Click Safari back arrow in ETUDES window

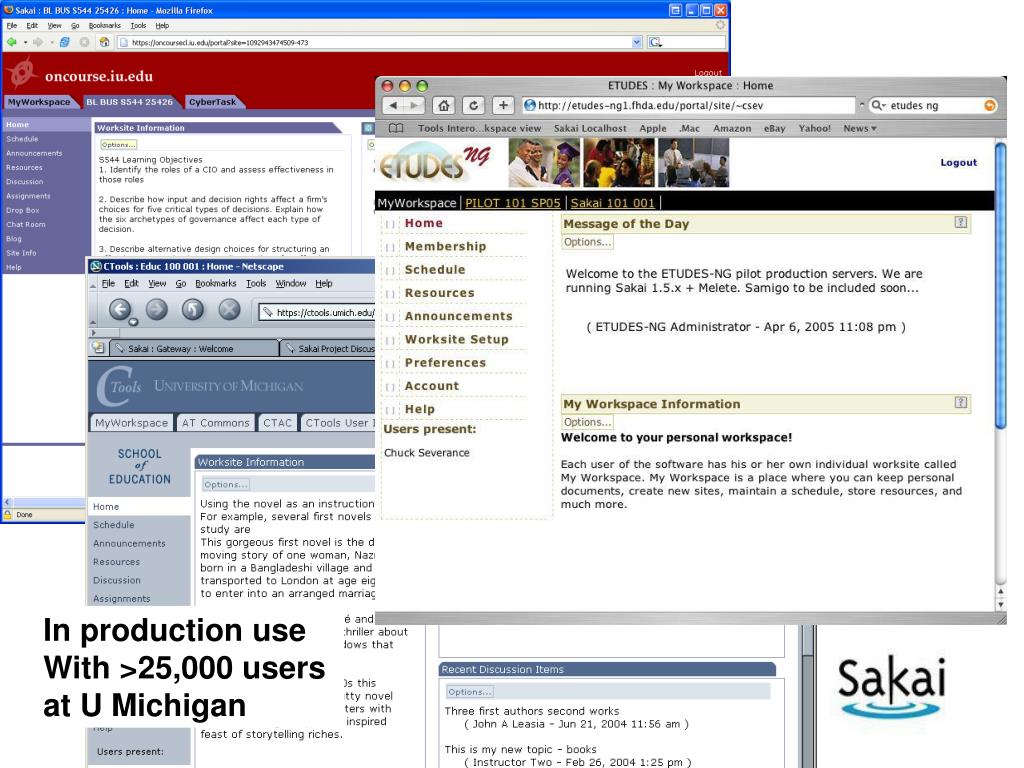click(x=394, y=105)
